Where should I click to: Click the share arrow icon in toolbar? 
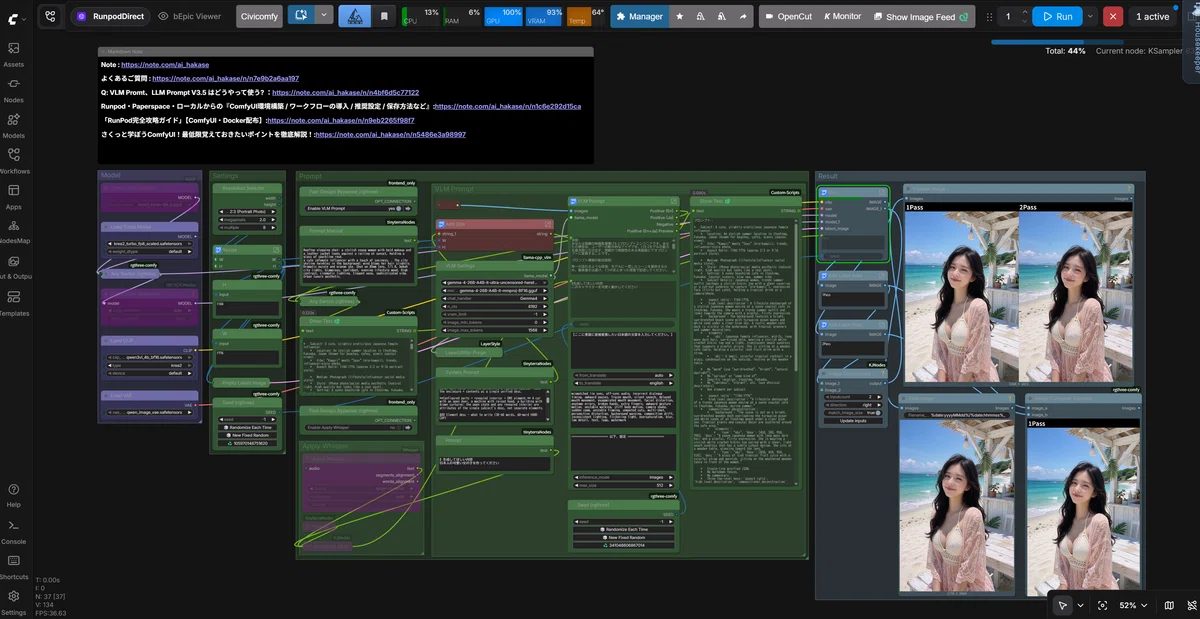[742, 16]
